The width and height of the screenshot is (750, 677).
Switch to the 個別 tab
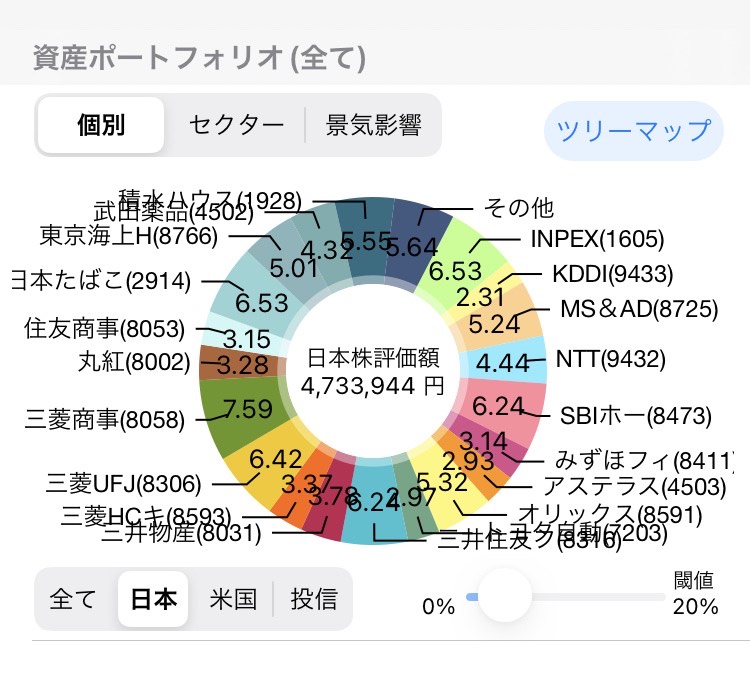[101, 126]
